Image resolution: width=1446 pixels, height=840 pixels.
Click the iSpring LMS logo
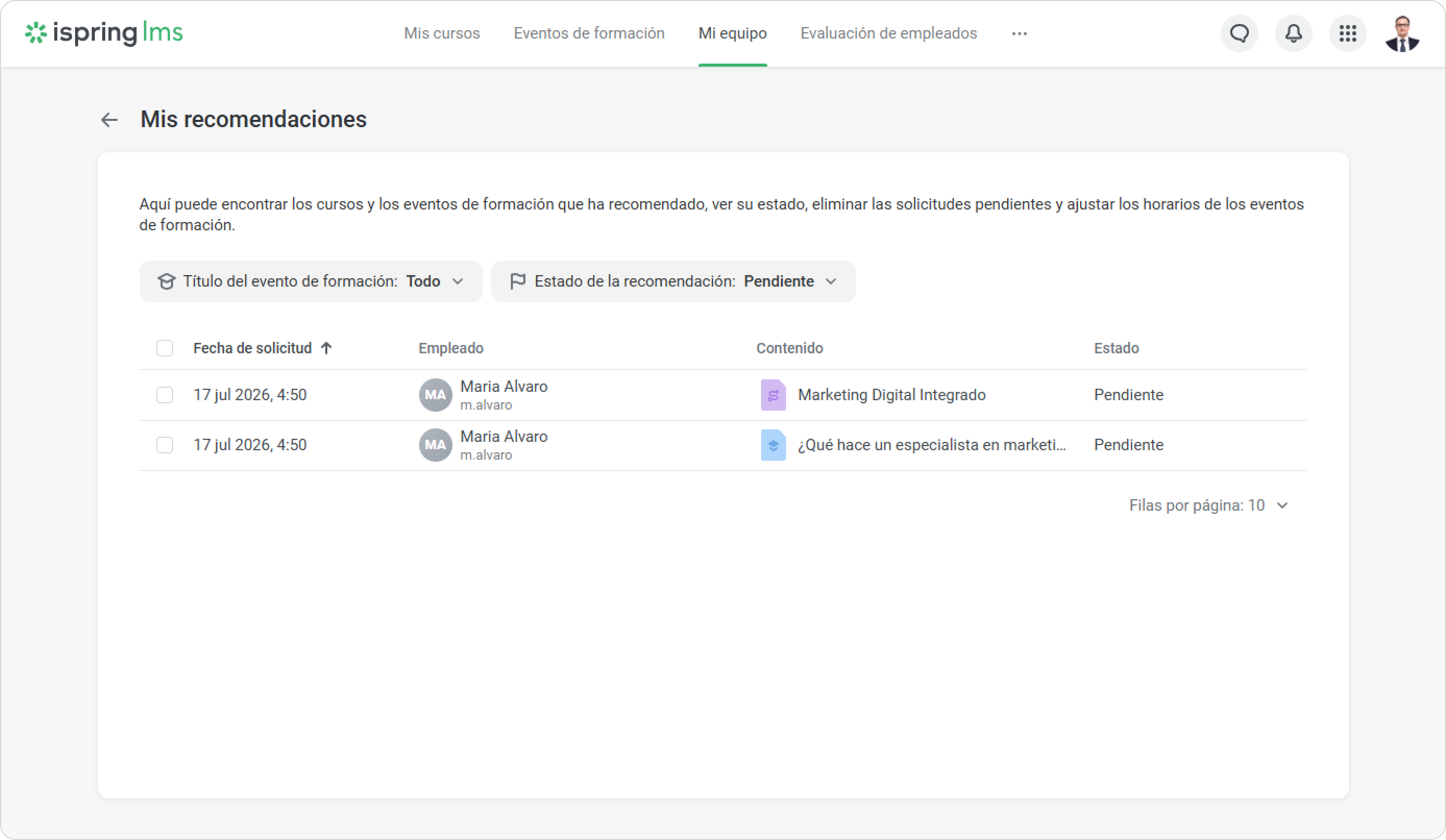pos(104,33)
